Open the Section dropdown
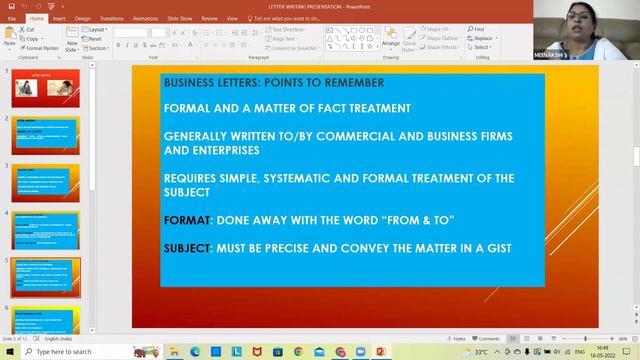The height and width of the screenshot is (360, 640). [96, 48]
